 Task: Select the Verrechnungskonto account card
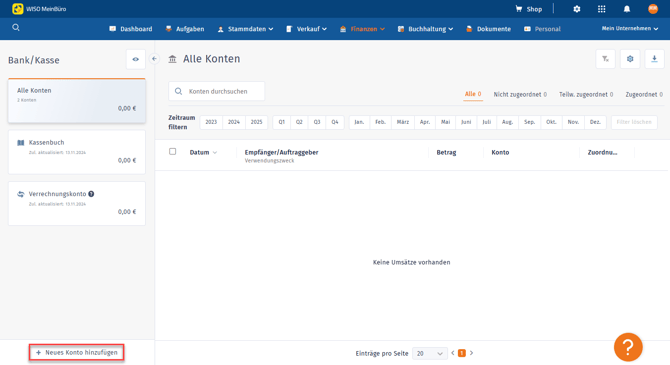(x=77, y=203)
